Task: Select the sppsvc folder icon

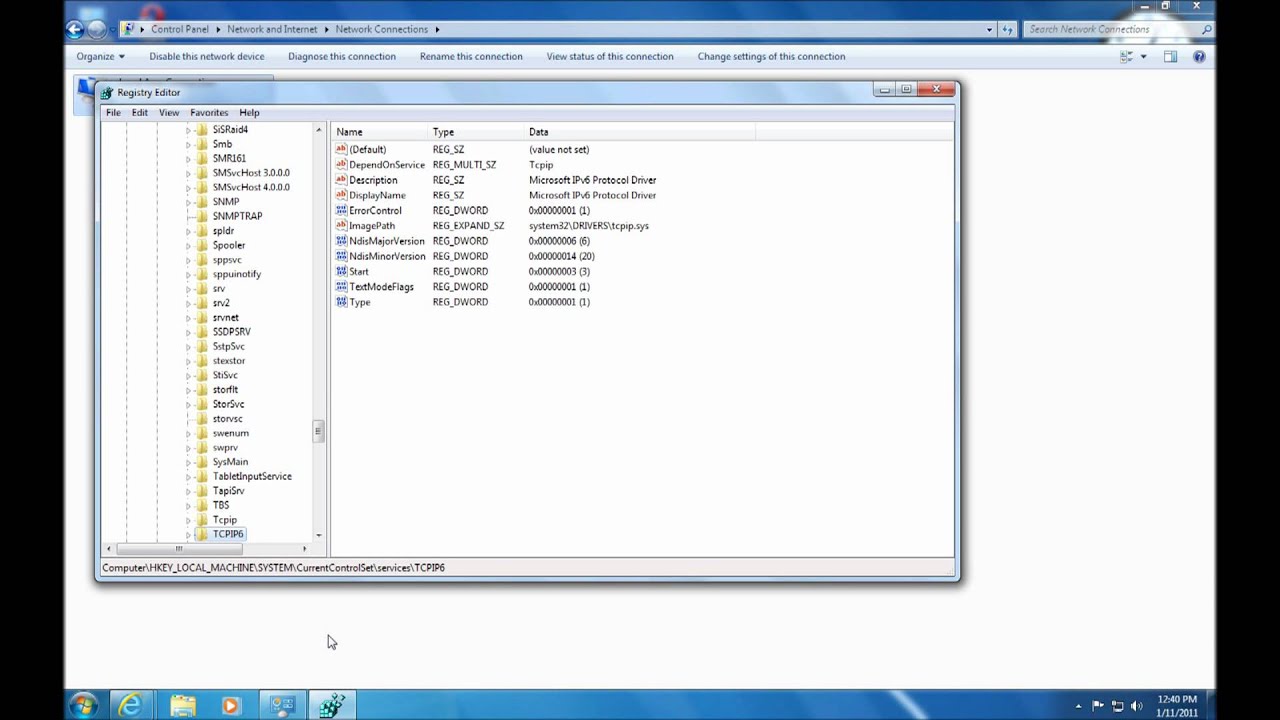Action: 202,260
